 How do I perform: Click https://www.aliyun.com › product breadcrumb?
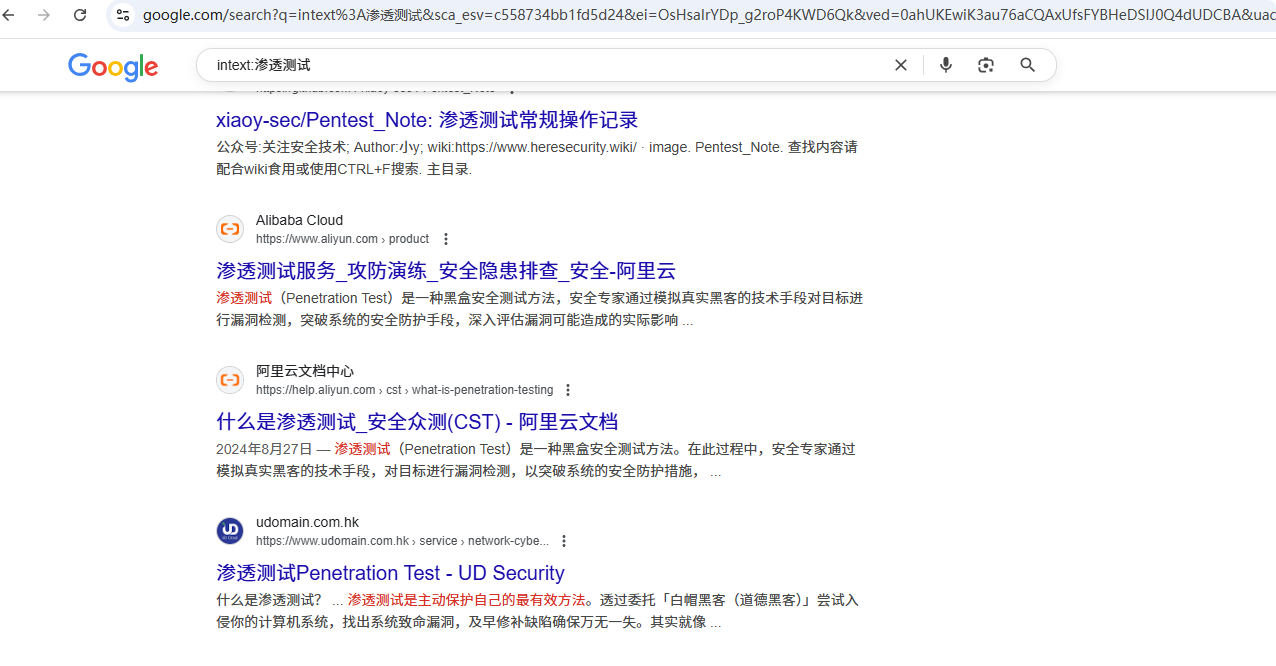click(342, 239)
